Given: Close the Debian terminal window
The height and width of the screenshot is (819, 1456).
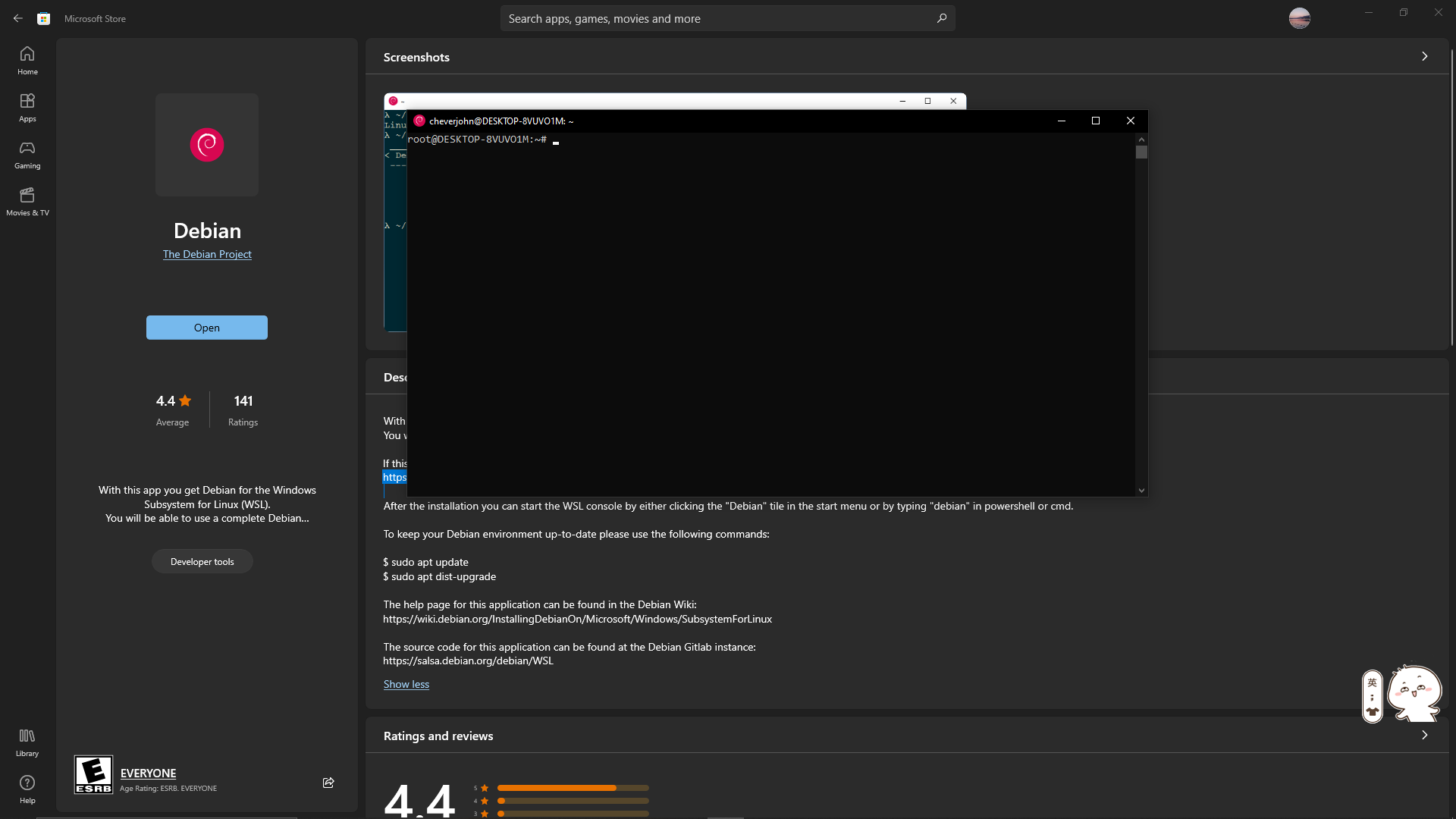Looking at the screenshot, I should point(1131,121).
